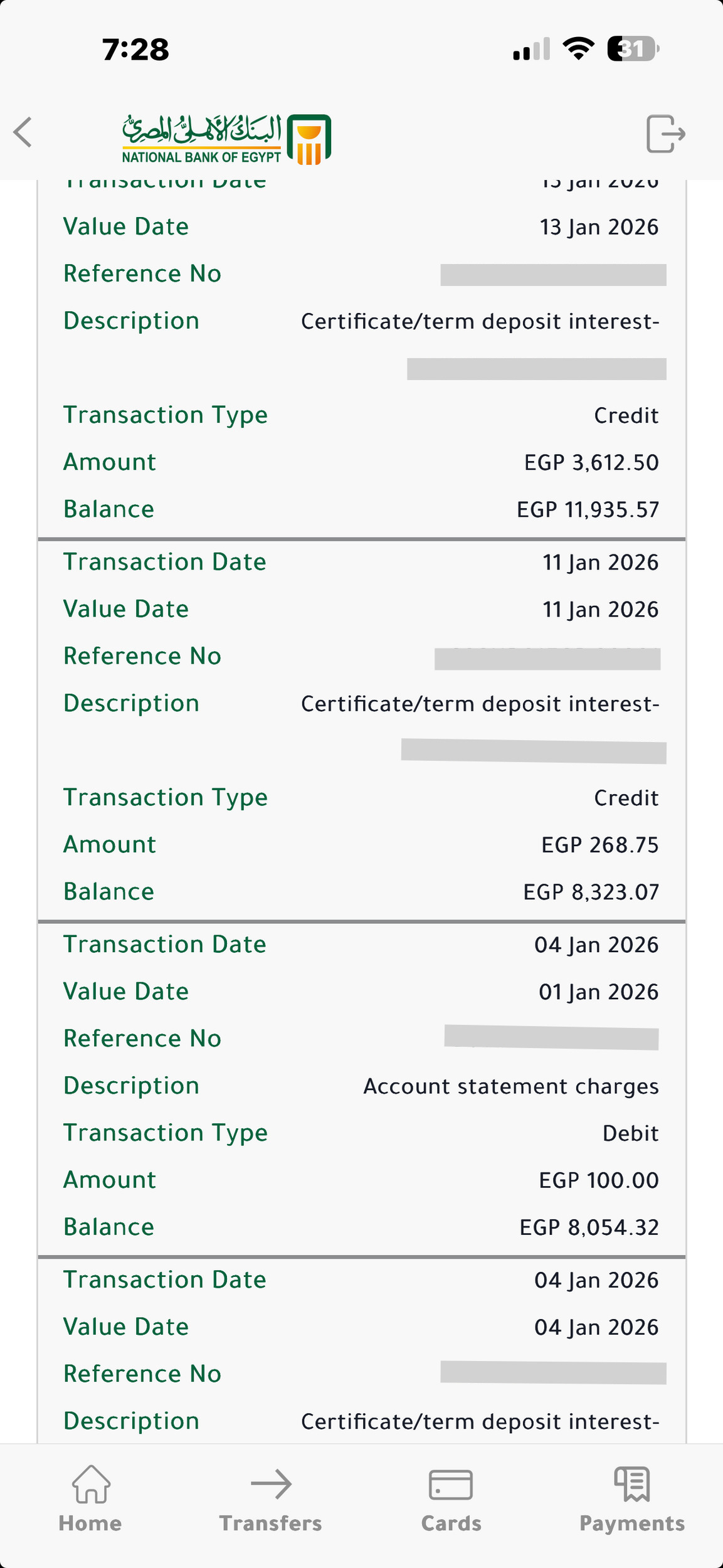Select the EGP 268.75 credit amount
The height and width of the screenshot is (1568, 723).
pos(599,845)
